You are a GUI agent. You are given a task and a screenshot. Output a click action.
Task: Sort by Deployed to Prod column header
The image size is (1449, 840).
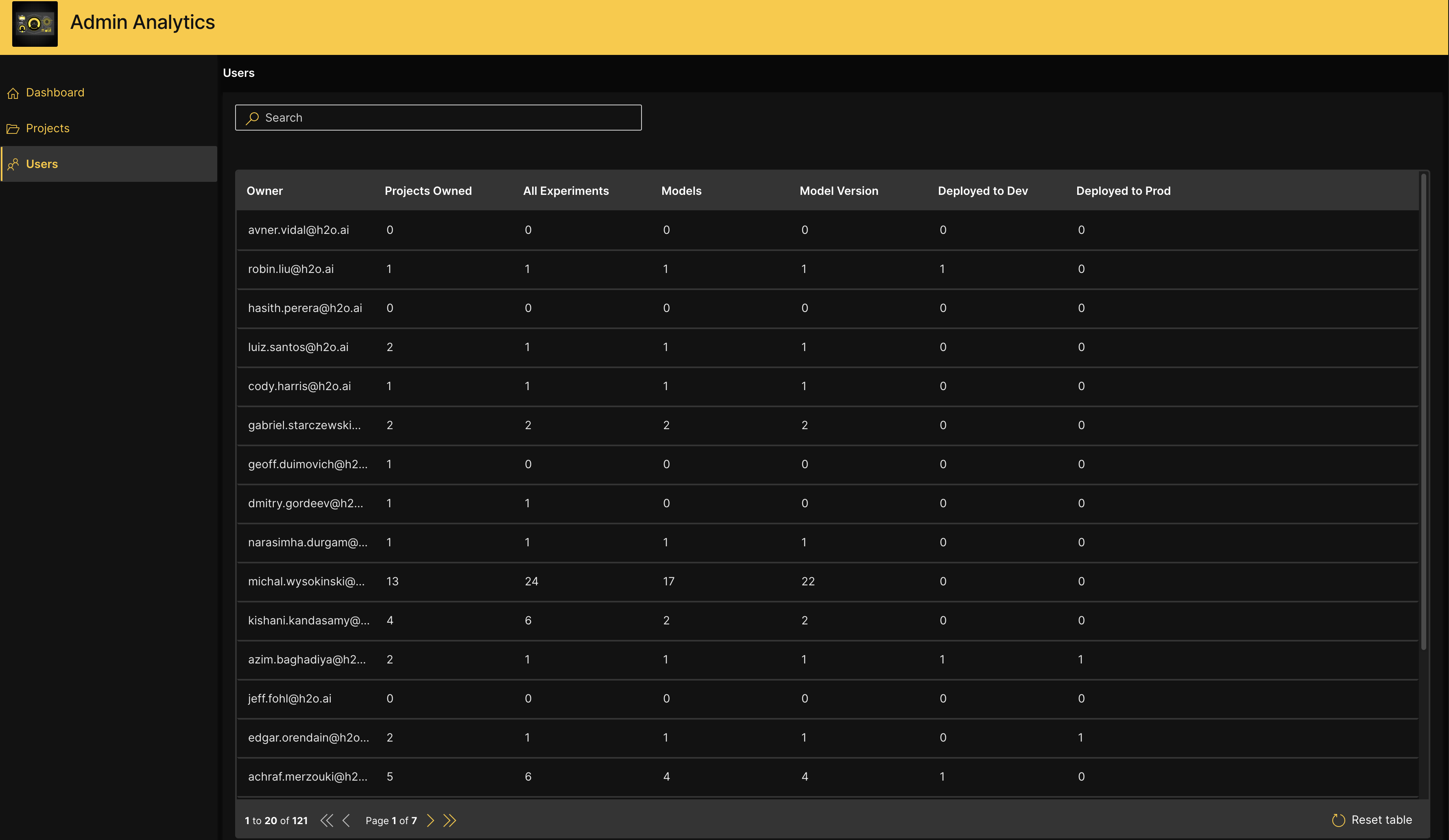tap(1123, 190)
